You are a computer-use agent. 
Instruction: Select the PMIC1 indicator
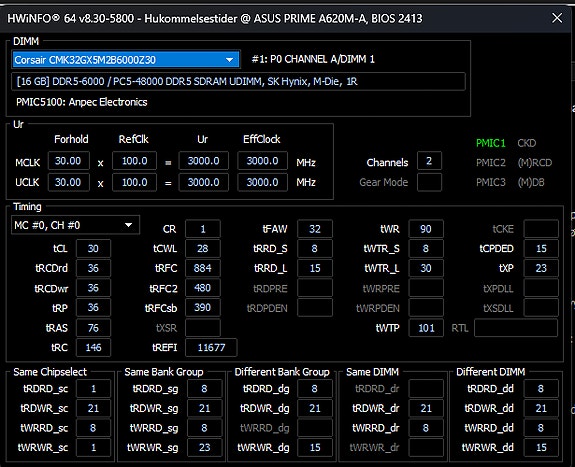pos(490,143)
